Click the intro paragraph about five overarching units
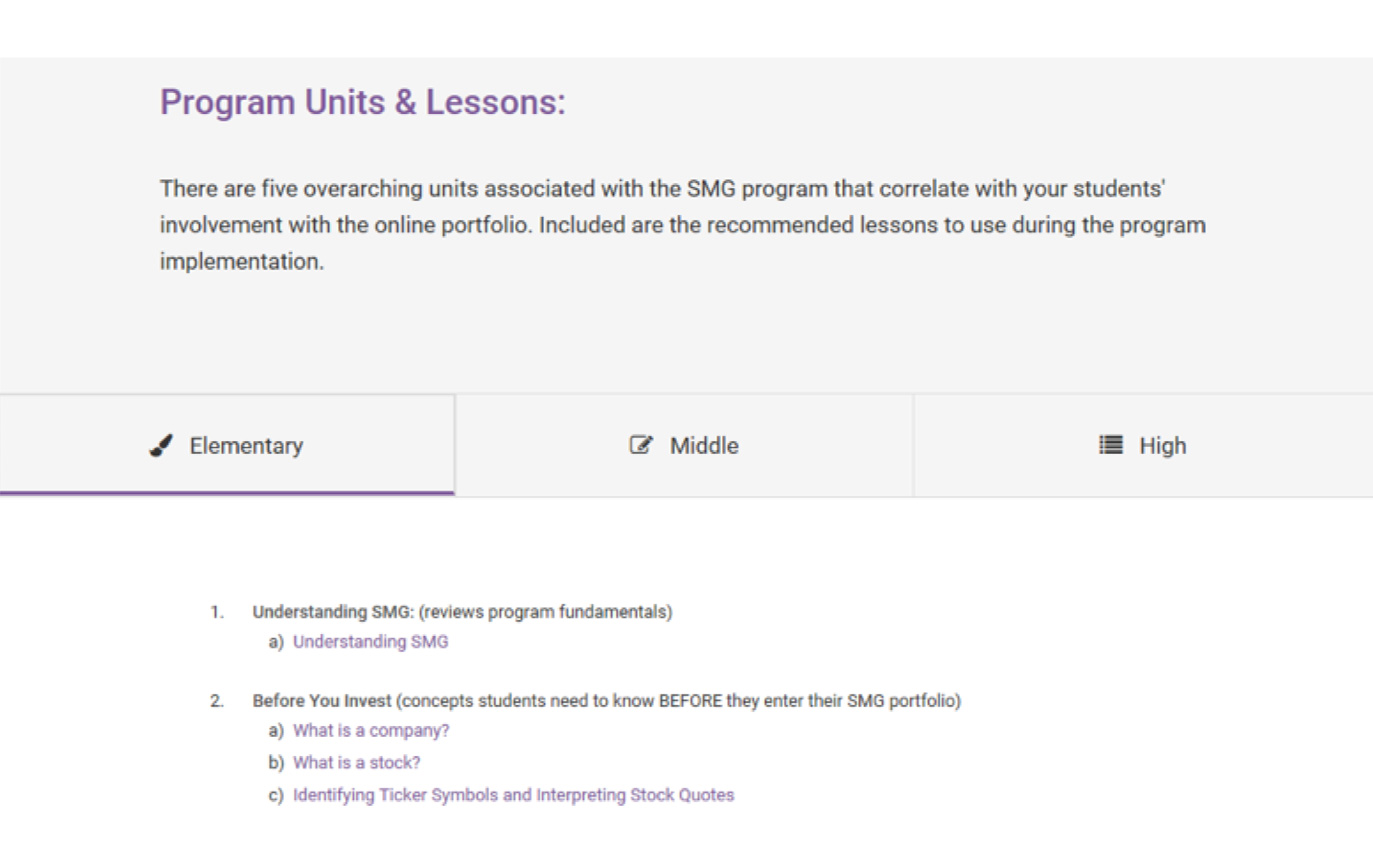 tap(683, 225)
